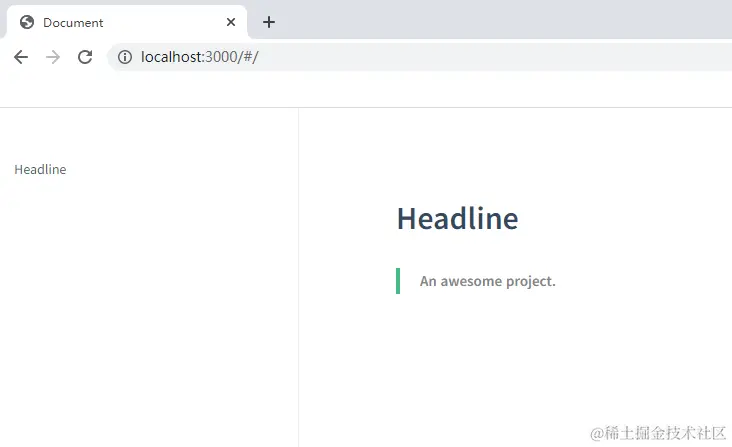Reload the page with refresh icon
The image size is (732, 447).
(x=85, y=57)
